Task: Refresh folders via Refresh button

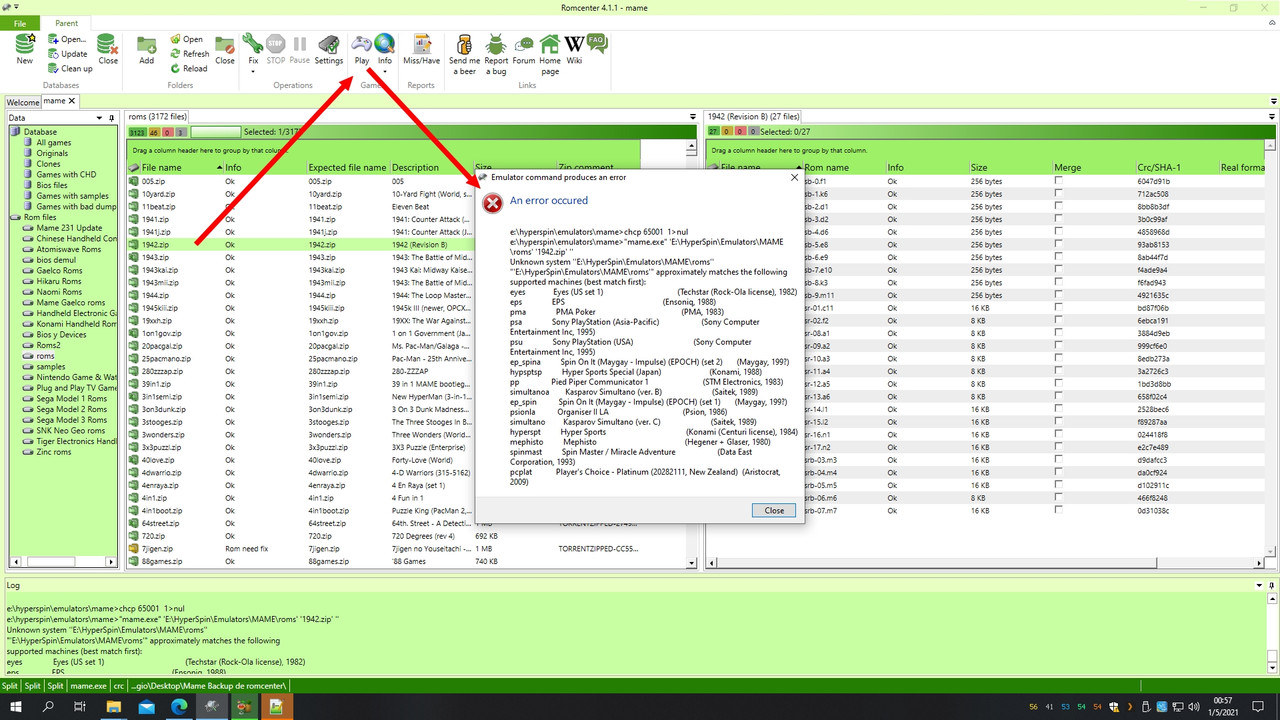Action: [x=190, y=54]
